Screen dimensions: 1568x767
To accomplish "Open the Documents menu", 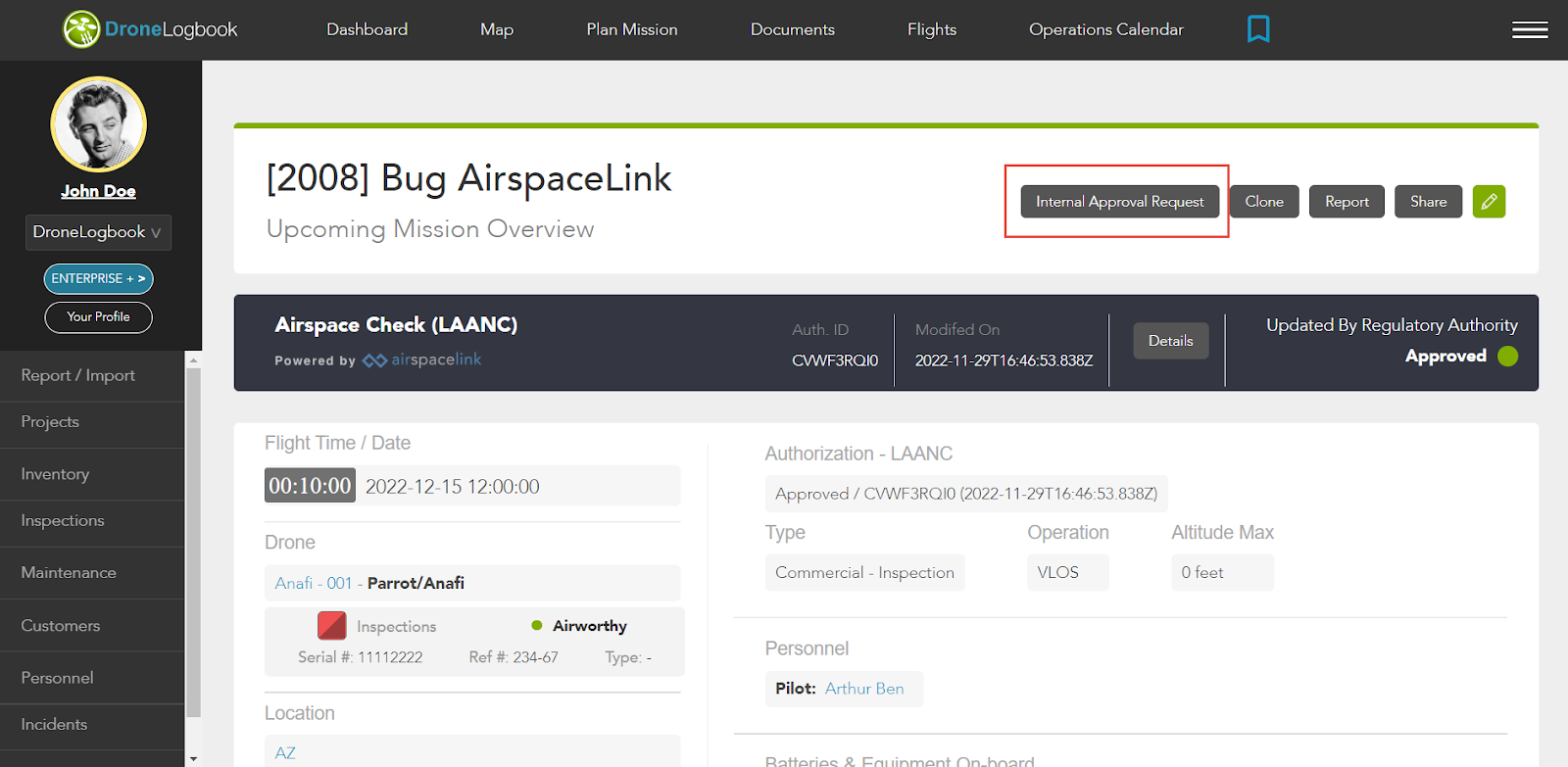I will [x=793, y=29].
